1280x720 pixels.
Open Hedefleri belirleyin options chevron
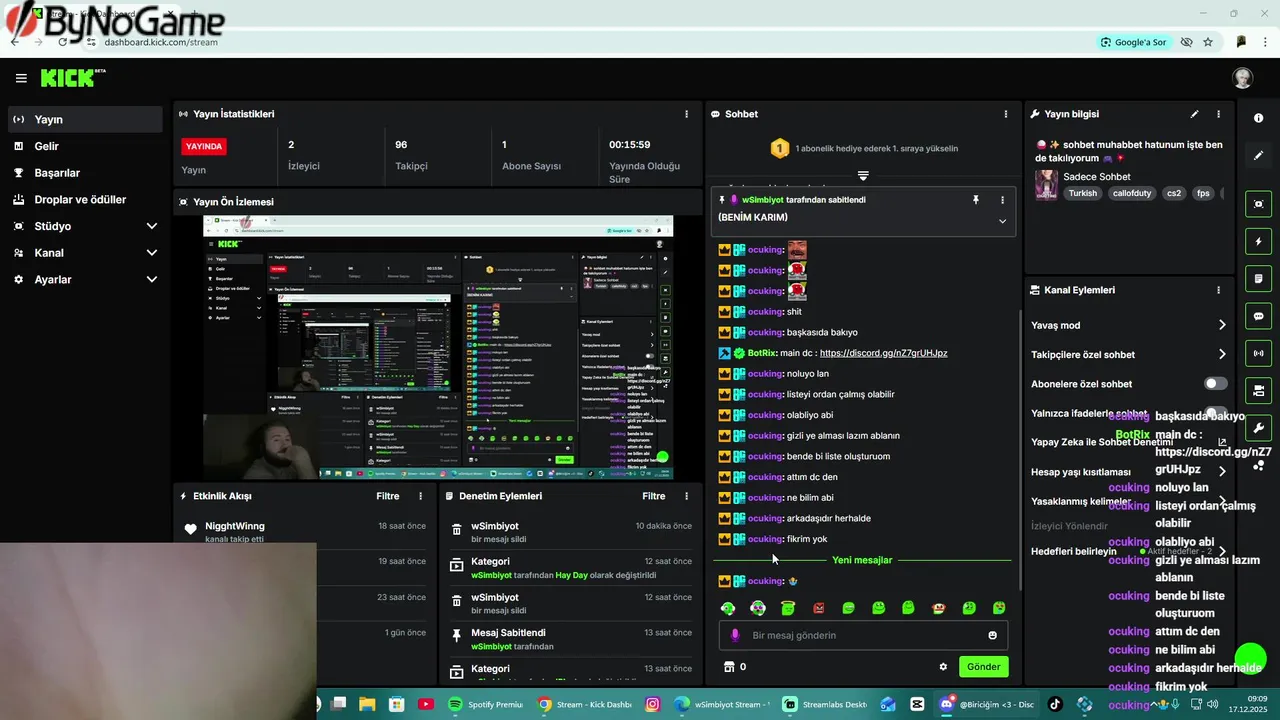point(1222,551)
